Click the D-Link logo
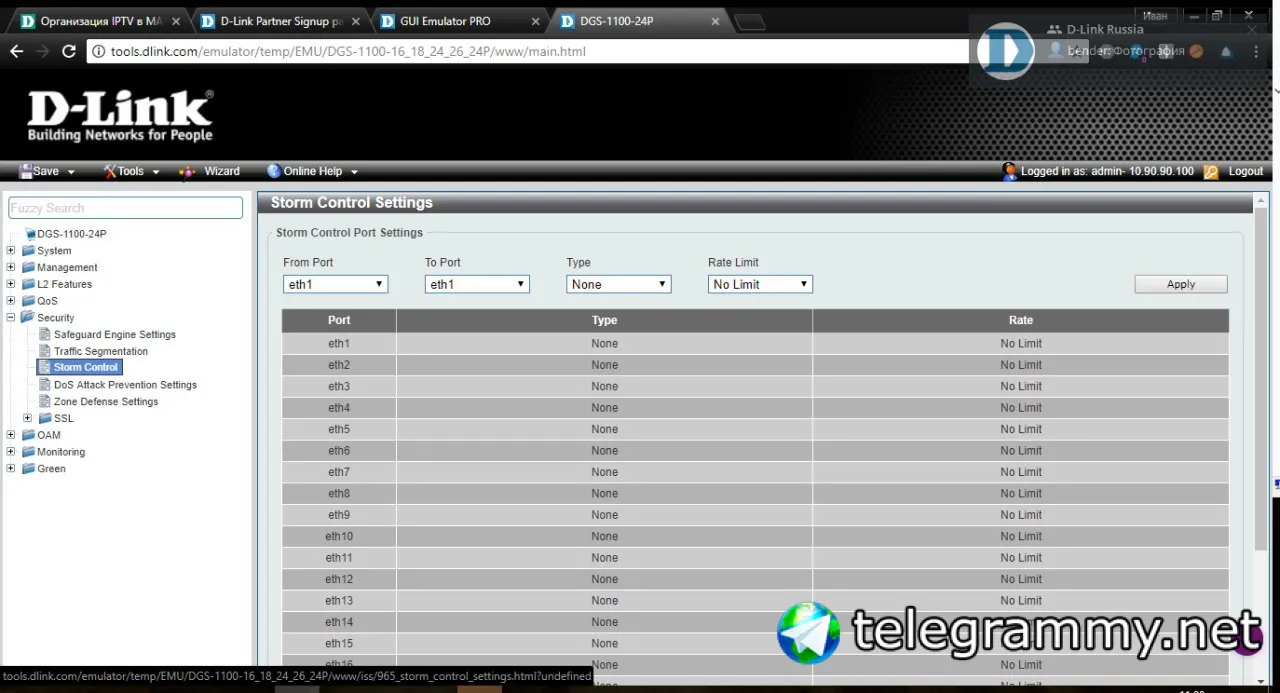The height and width of the screenshot is (693, 1280). point(120,115)
